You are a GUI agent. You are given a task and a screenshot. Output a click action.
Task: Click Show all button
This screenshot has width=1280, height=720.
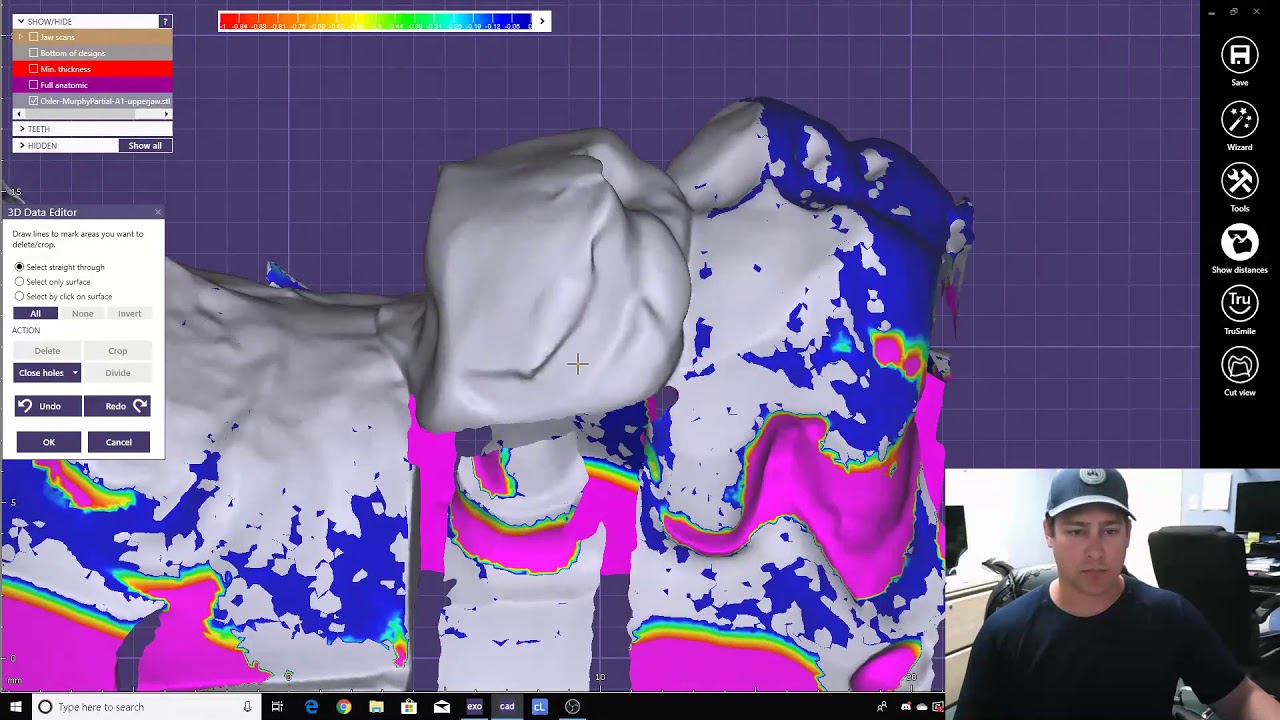[x=145, y=146]
